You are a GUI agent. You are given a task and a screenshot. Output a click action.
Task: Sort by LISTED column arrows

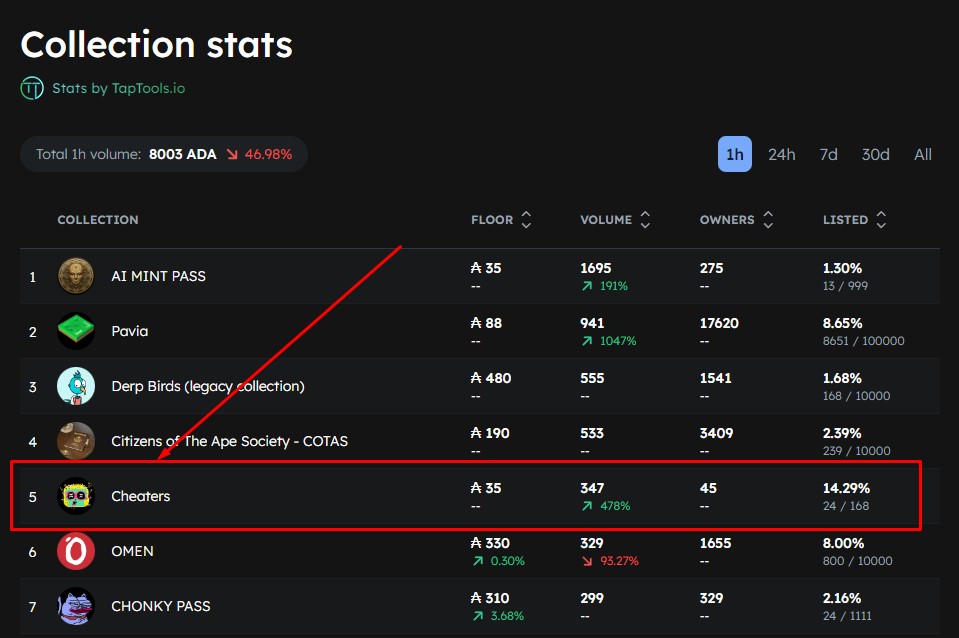click(x=881, y=220)
